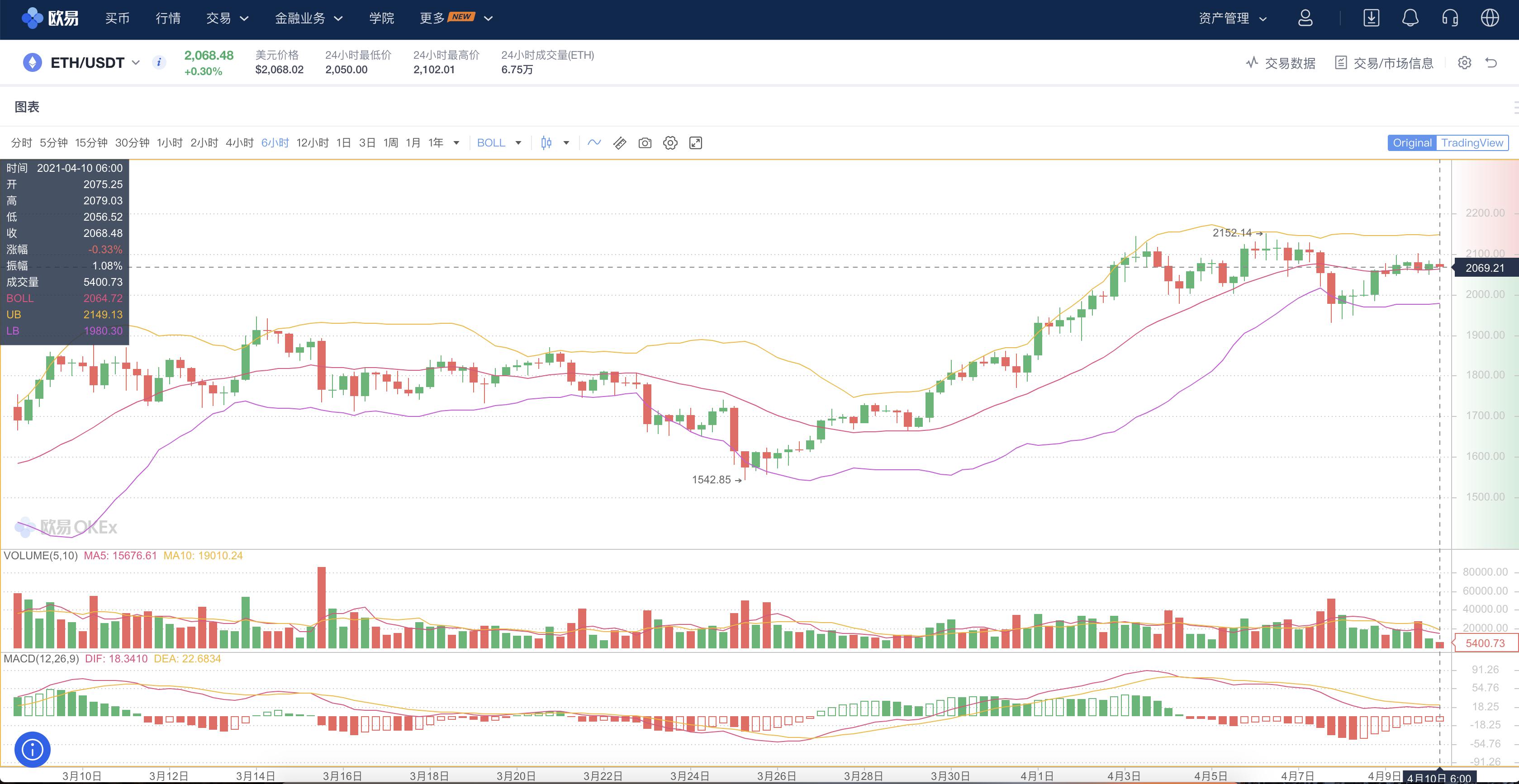This screenshot has height=784, width=1519.
Task: Select the 1年 interval
Action: click(x=436, y=143)
